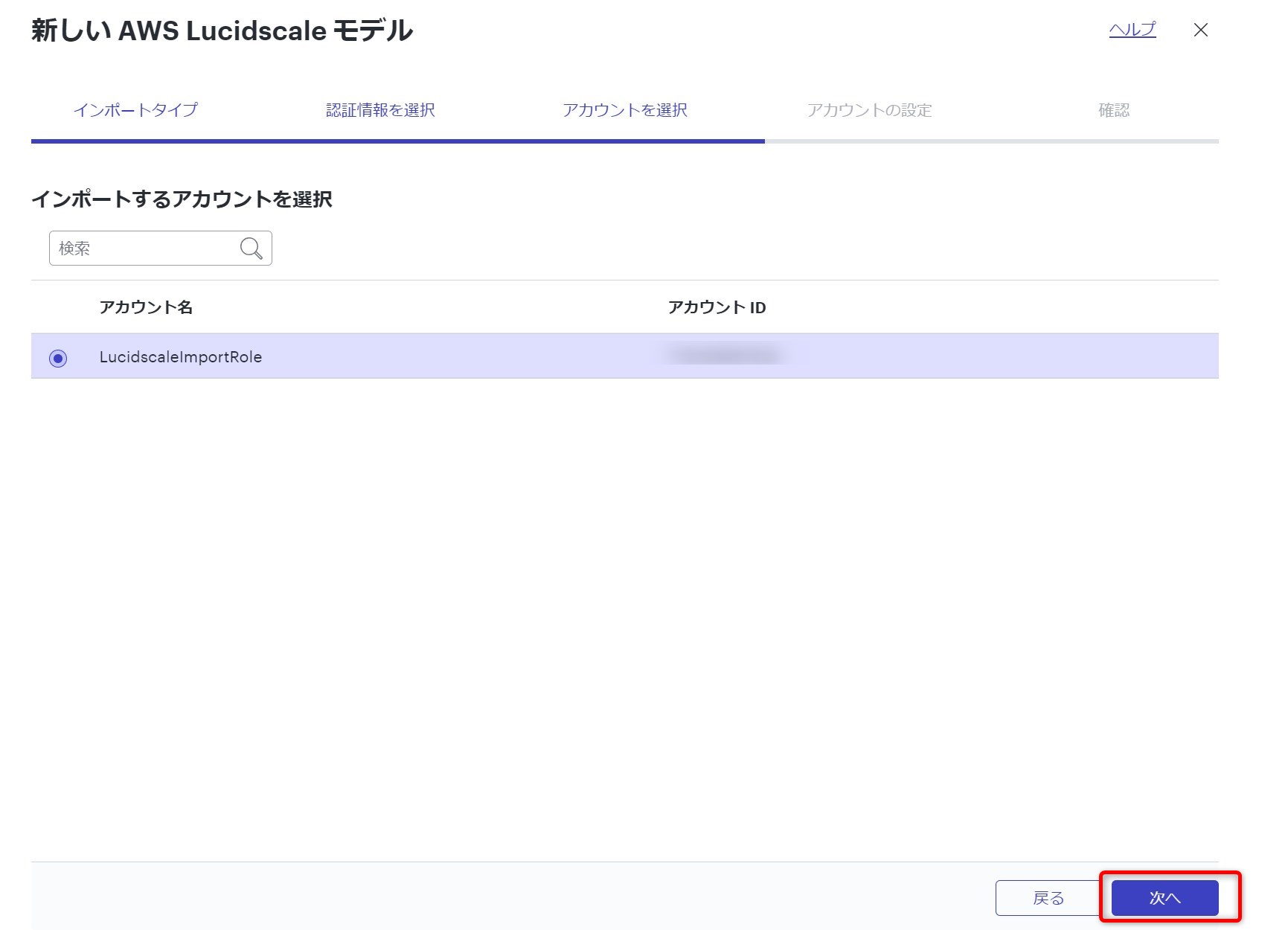Click the 次へ button to proceed
Image resolution: width=1288 pixels, height=930 pixels.
point(1164,897)
